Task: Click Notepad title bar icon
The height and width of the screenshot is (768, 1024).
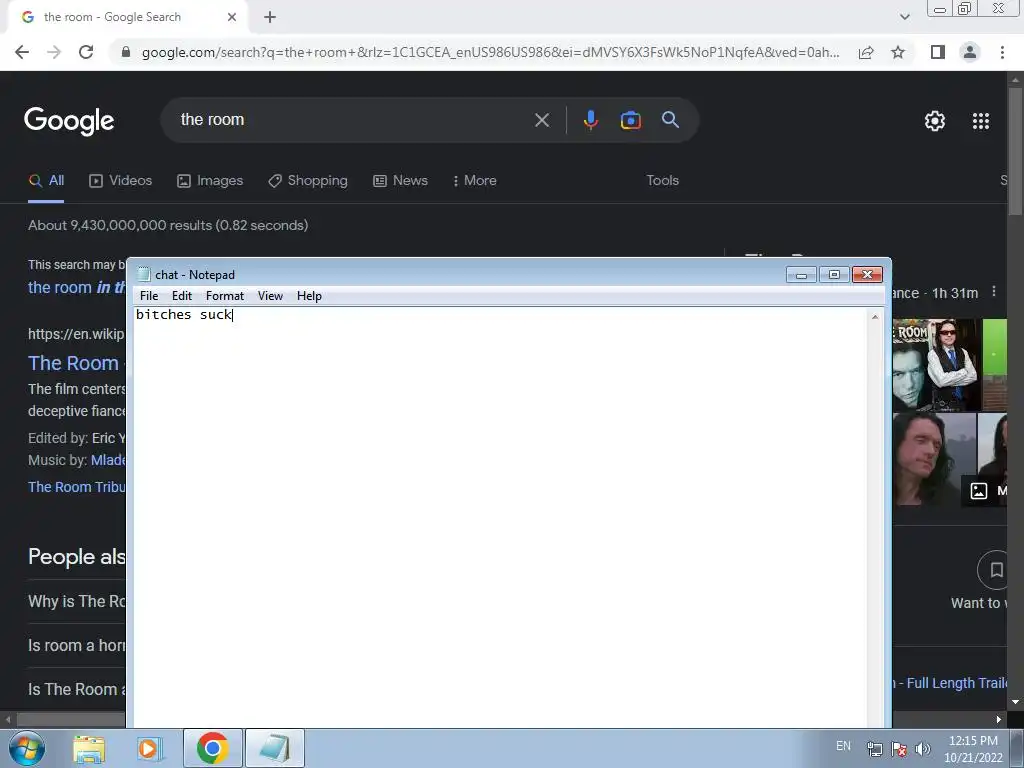Action: [144, 275]
